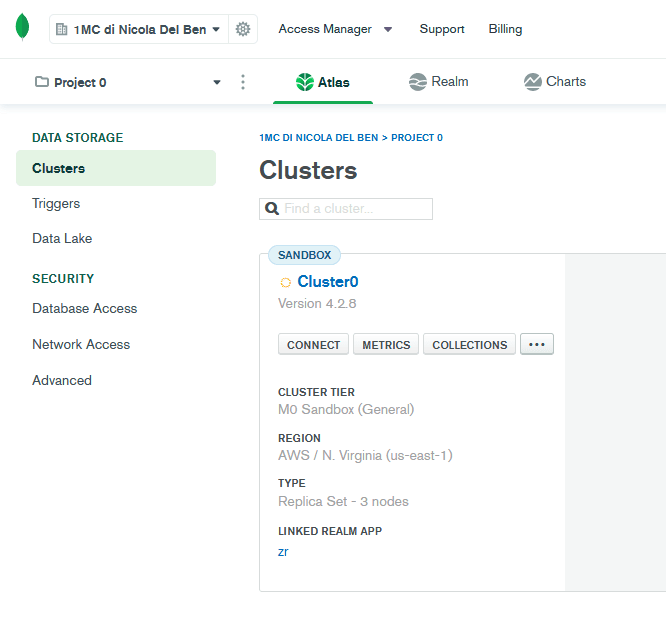Click the search magnifier icon
The width and height of the screenshot is (666, 626).
point(272,209)
